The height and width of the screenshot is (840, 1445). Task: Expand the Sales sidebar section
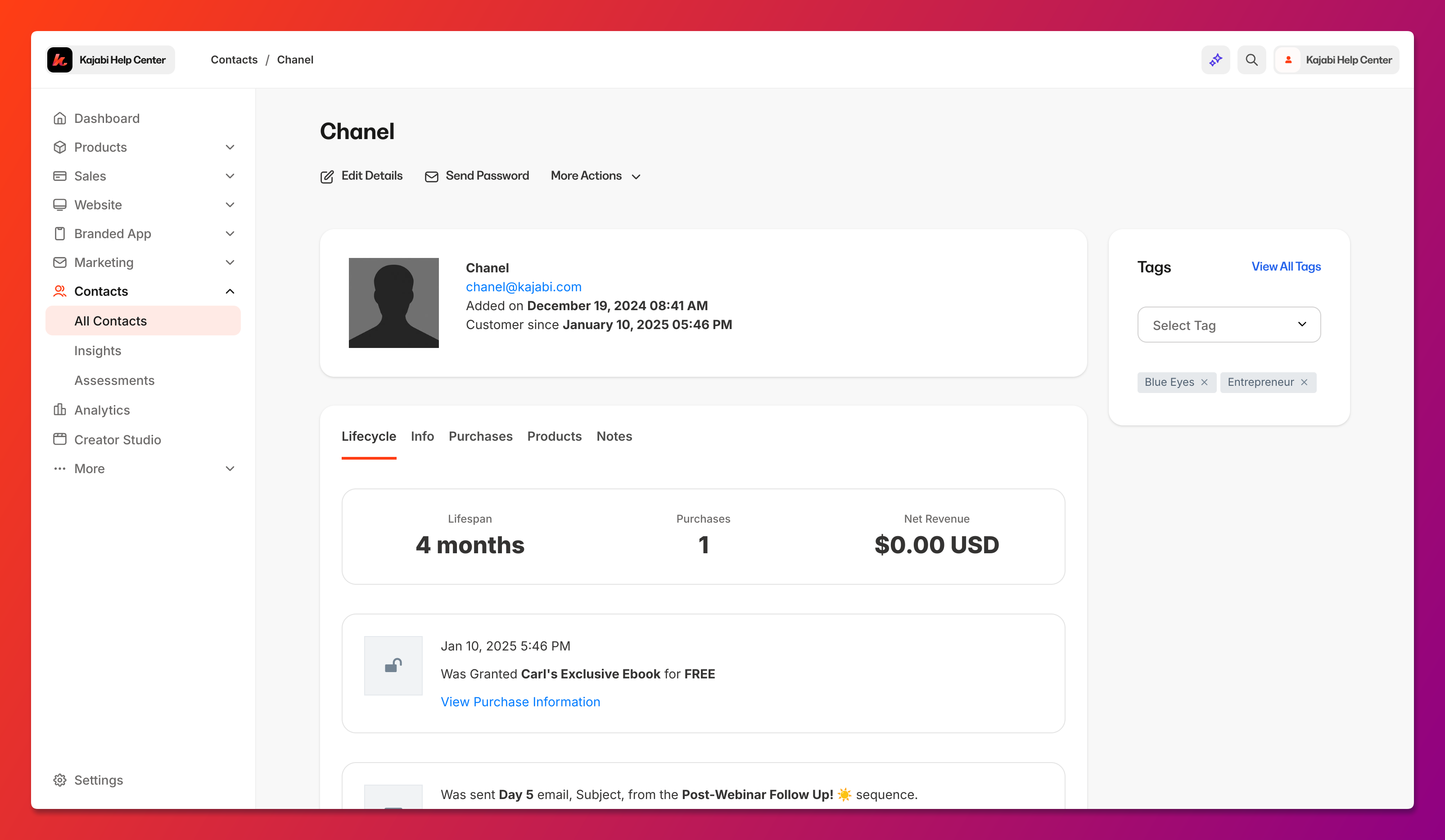point(230,176)
